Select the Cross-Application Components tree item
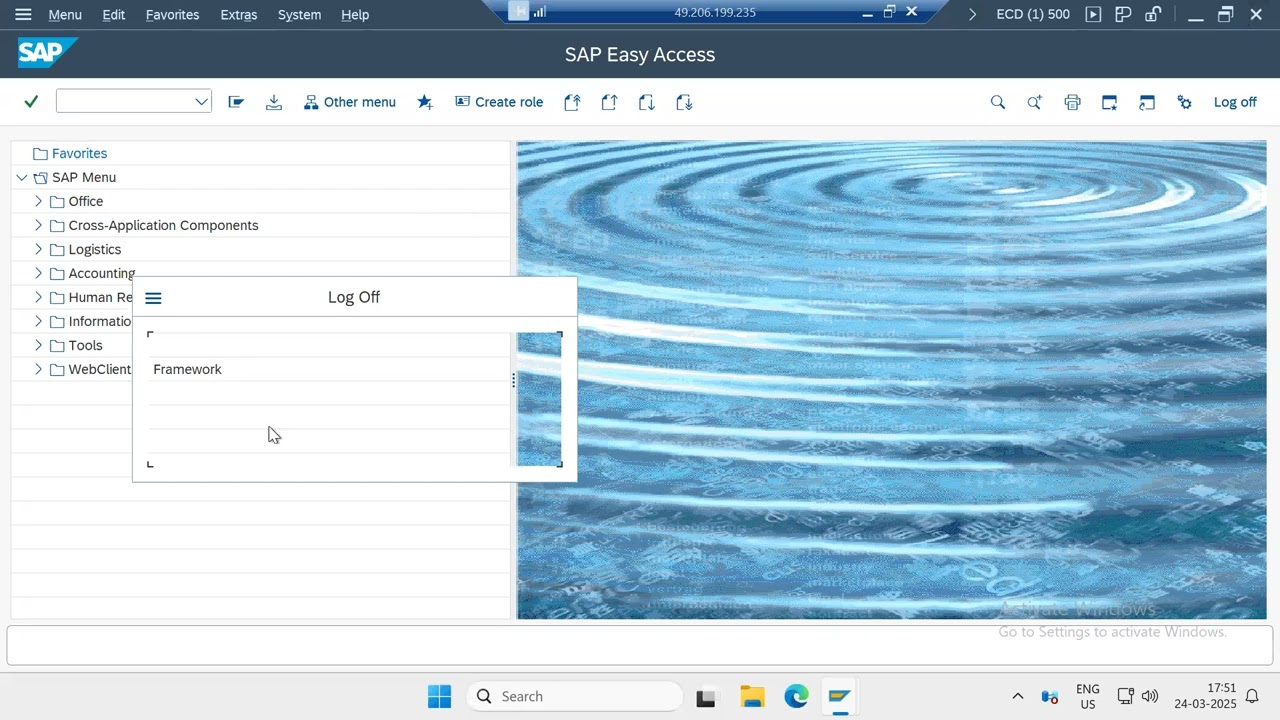1280x720 pixels. pyautogui.click(x=163, y=225)
